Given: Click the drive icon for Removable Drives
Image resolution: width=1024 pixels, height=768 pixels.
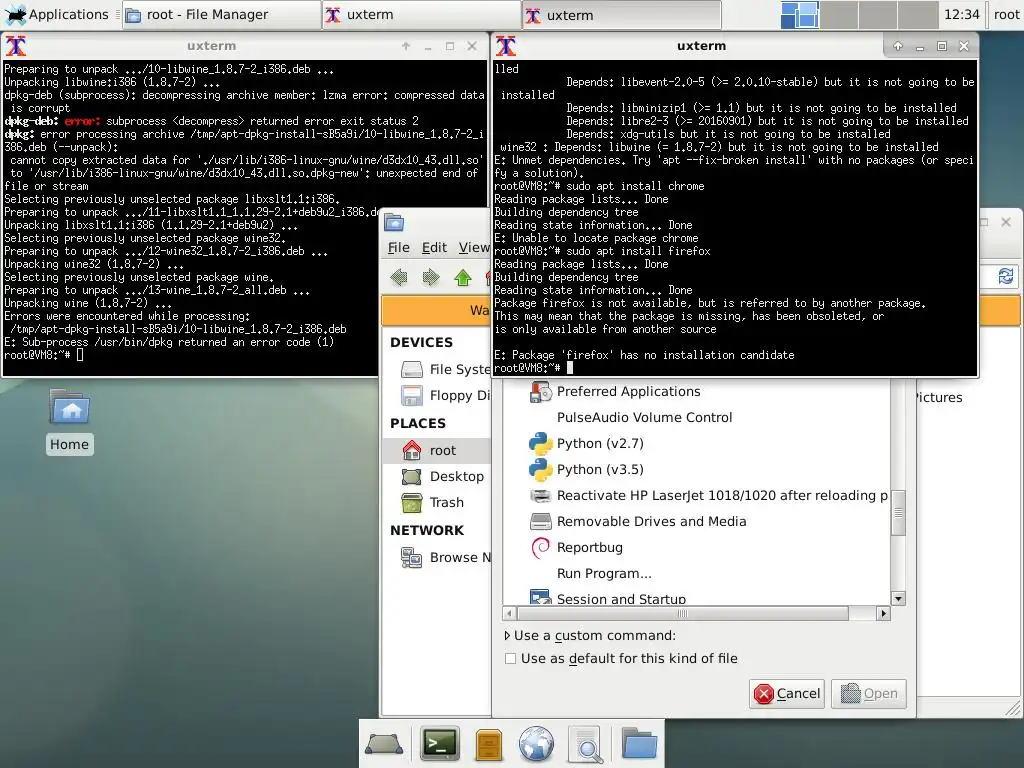Looking at the screenshot, I should click(x=540, y=522).
